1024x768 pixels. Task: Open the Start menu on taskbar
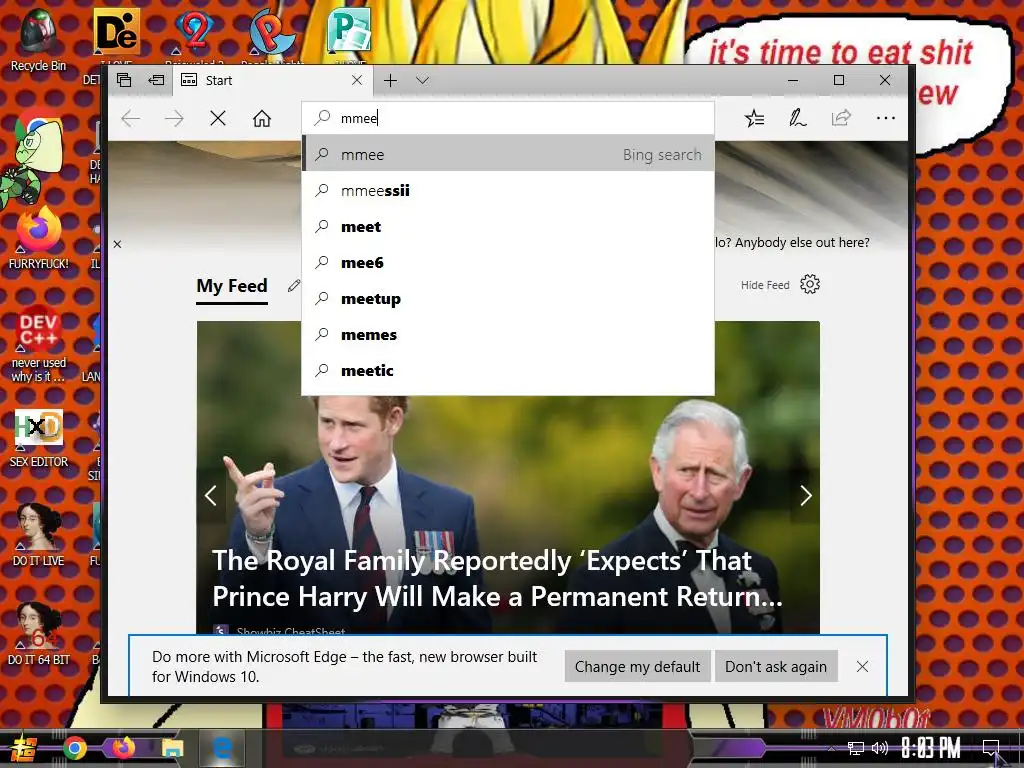tap(24, 749)
